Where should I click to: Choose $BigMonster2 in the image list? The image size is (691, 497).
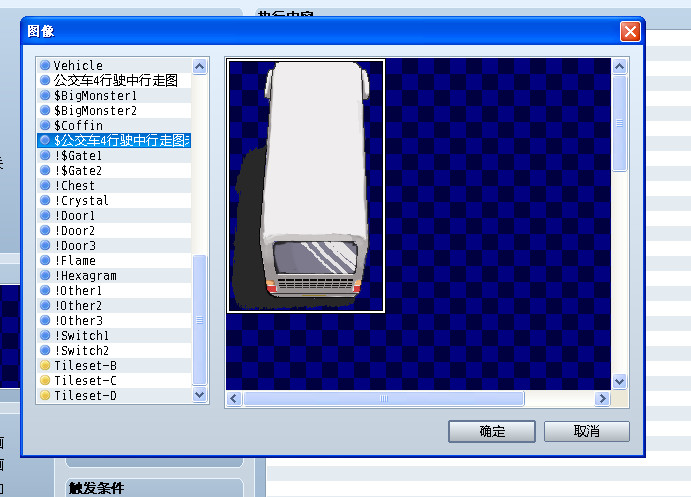tap(114, 110)
